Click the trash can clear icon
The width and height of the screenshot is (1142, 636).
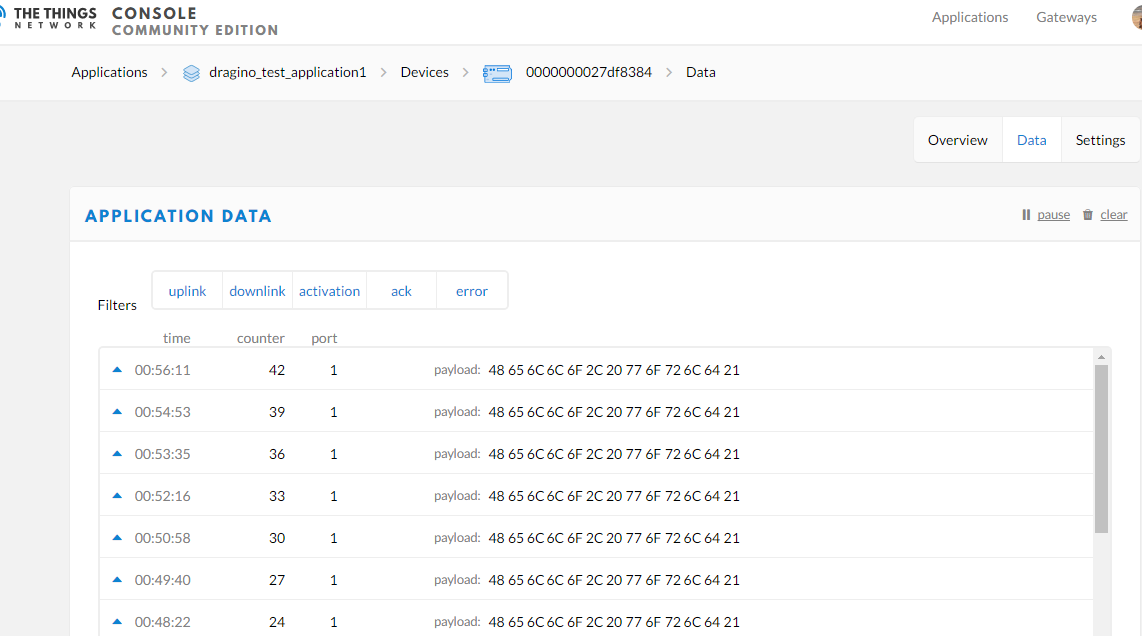click(x=1087, y=215)
